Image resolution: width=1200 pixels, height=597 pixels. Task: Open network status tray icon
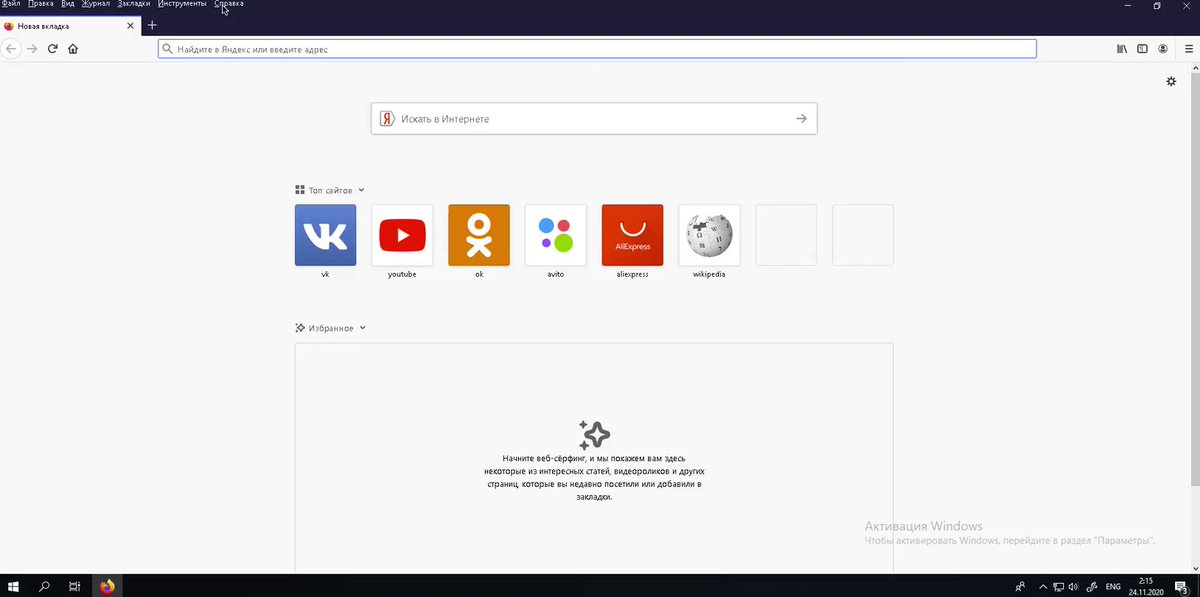coord(1058,586)
